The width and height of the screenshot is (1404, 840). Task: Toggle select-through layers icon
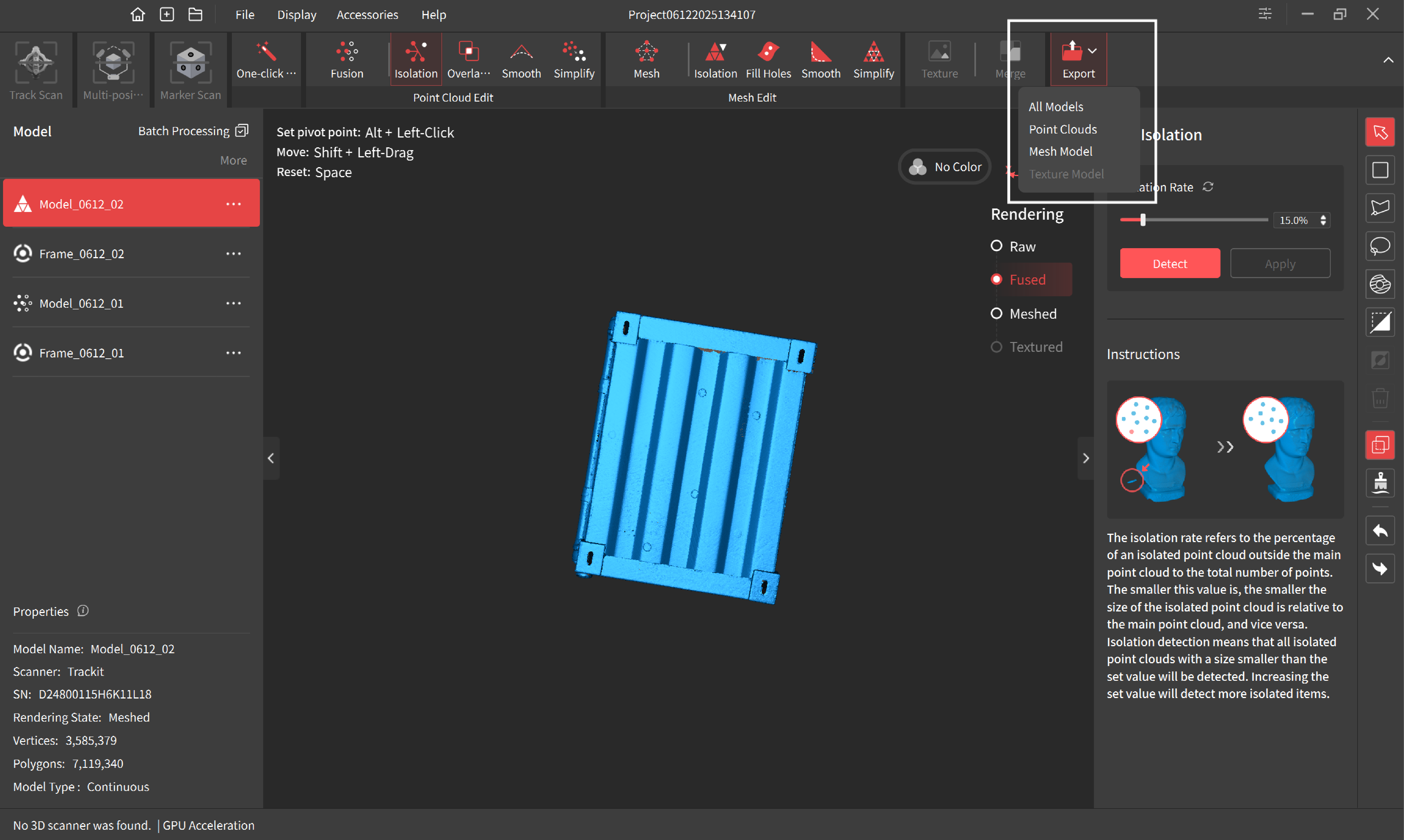pyautogui.click(x=1380, y=445)
